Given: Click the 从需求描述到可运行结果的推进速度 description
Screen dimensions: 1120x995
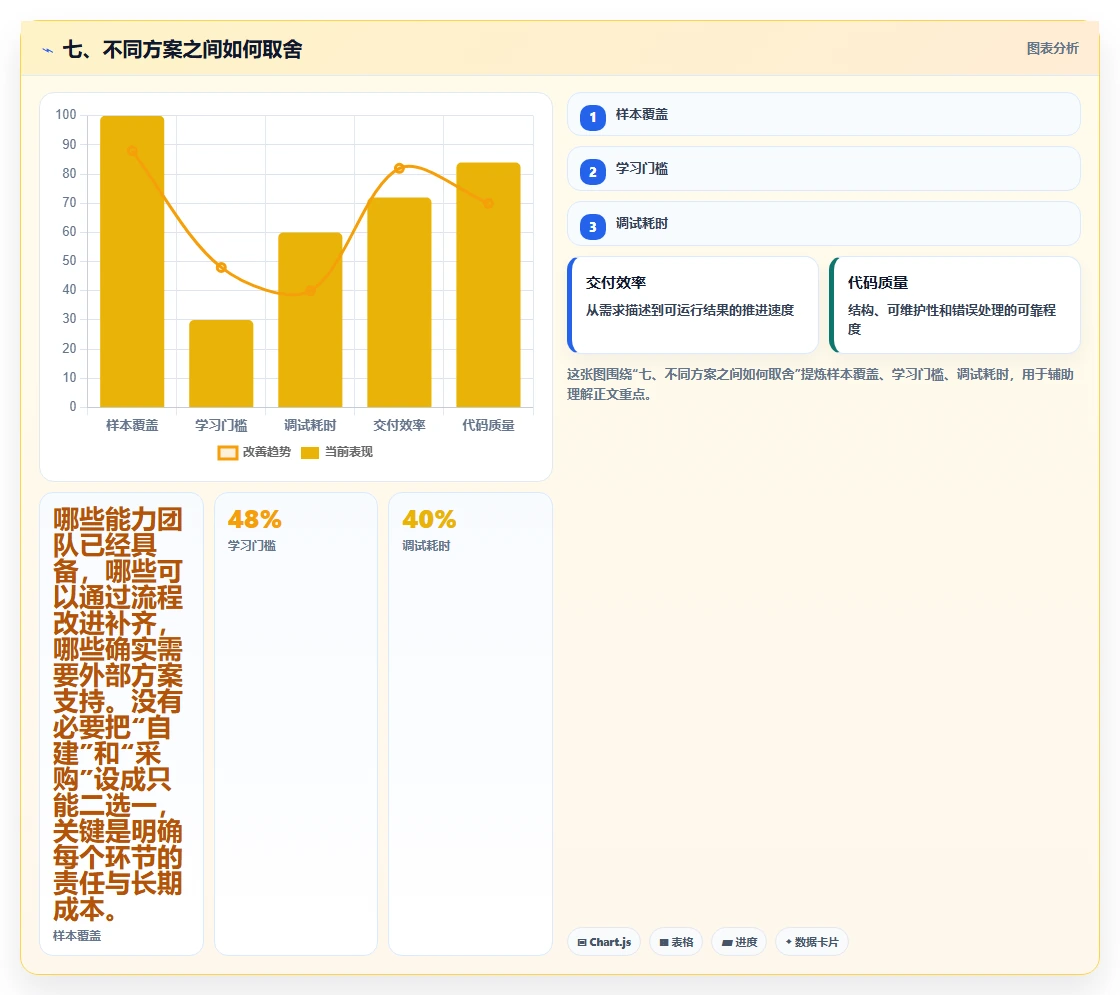Looking at the screenshot, I should click(x=690, y=311).
